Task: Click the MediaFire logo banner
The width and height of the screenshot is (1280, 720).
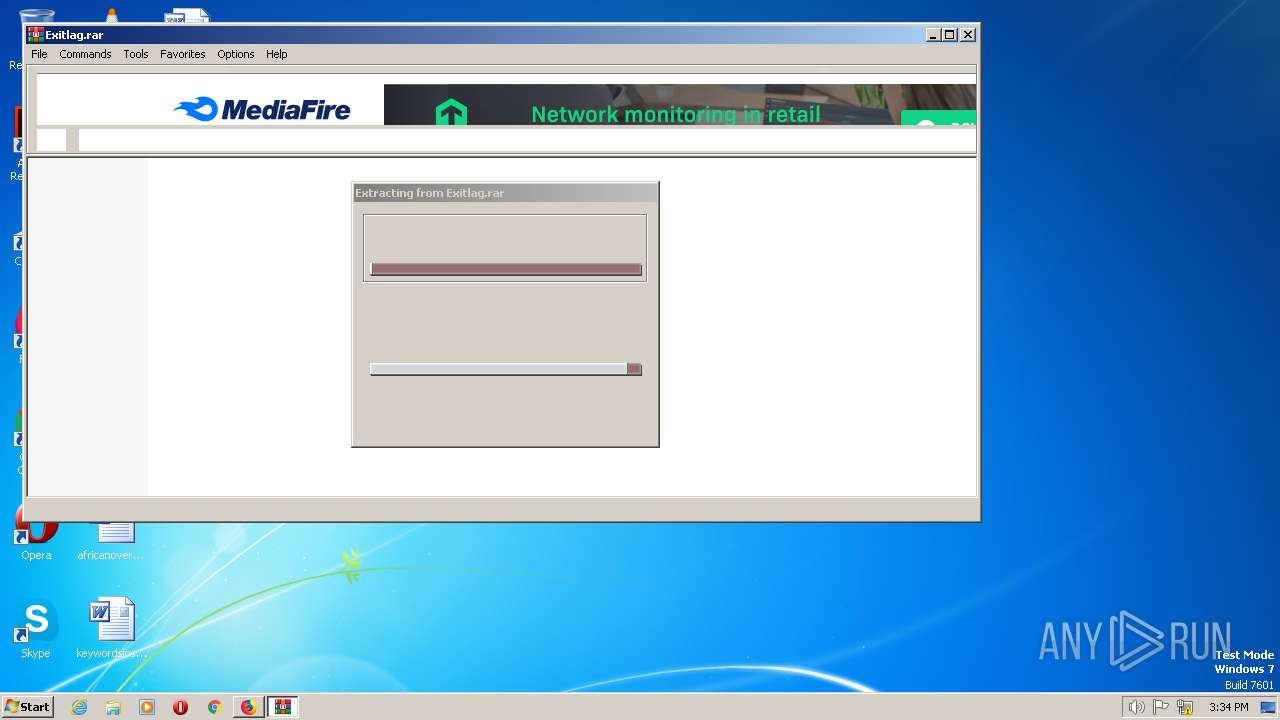Action: [262, 109]
